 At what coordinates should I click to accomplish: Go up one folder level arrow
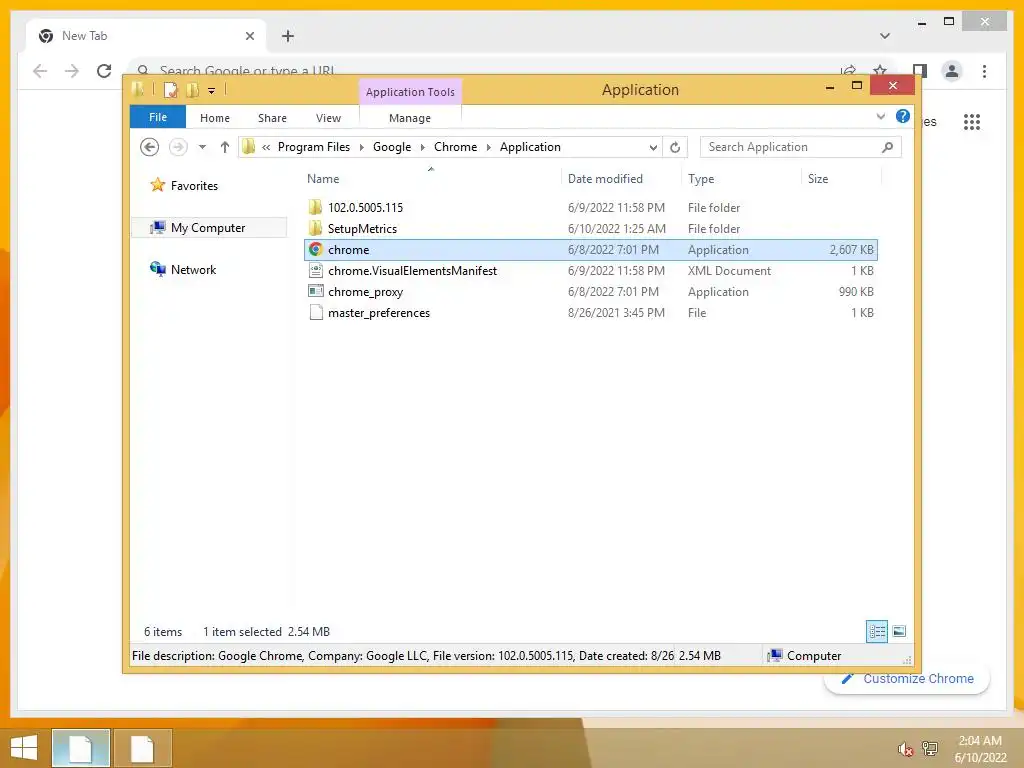[225, 148]
